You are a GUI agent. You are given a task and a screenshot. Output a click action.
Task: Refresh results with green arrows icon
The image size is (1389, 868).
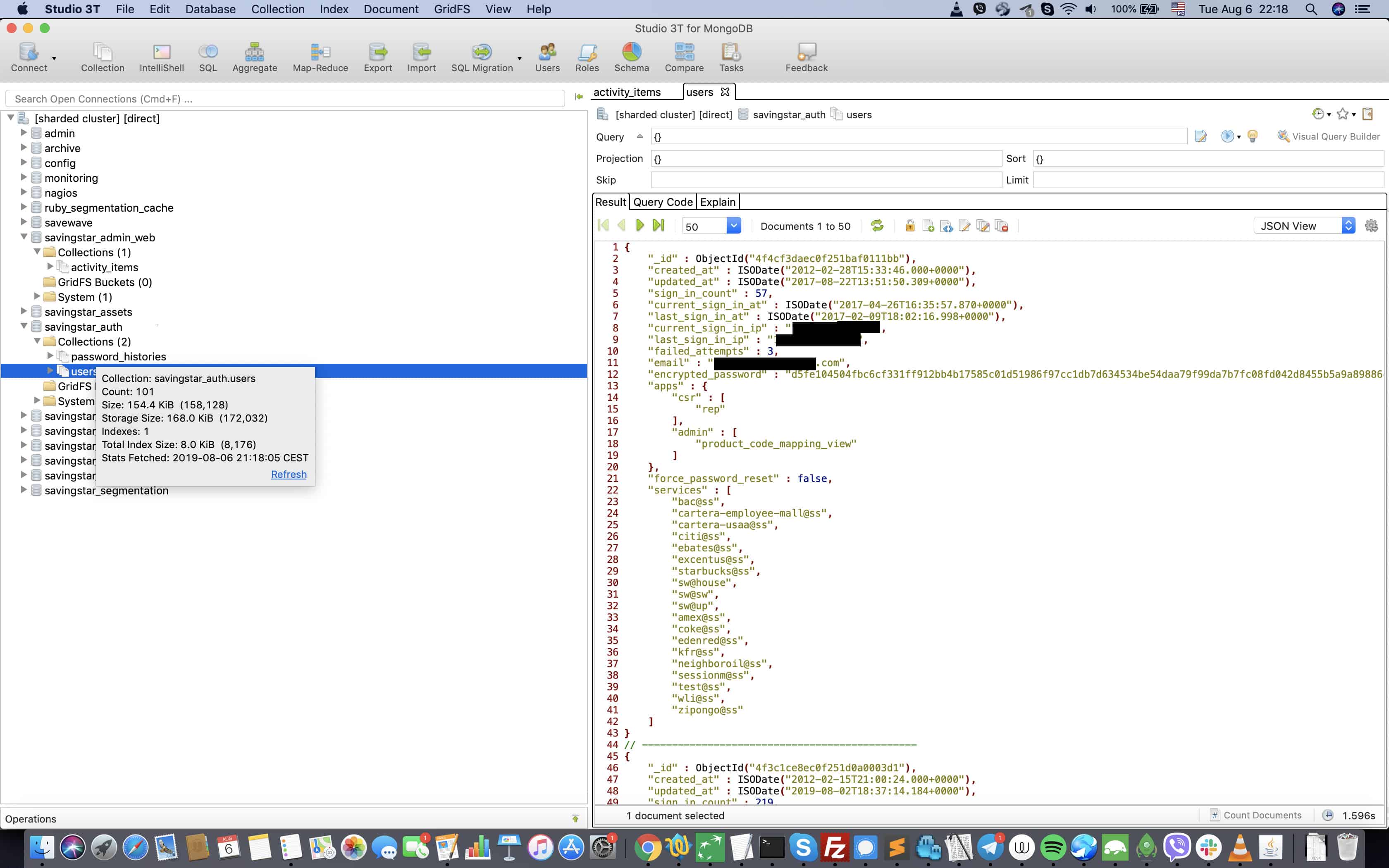pyautogui.click(x=877, y=226)
